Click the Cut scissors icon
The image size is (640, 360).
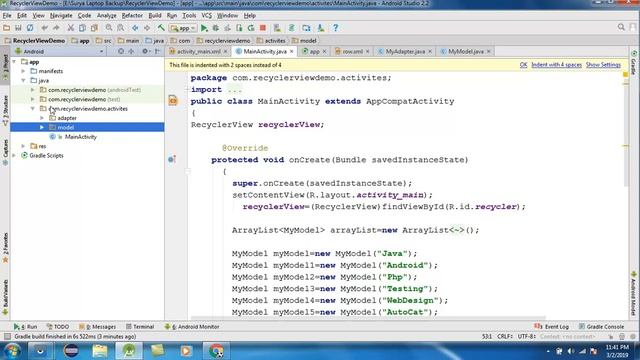point(71,28)
